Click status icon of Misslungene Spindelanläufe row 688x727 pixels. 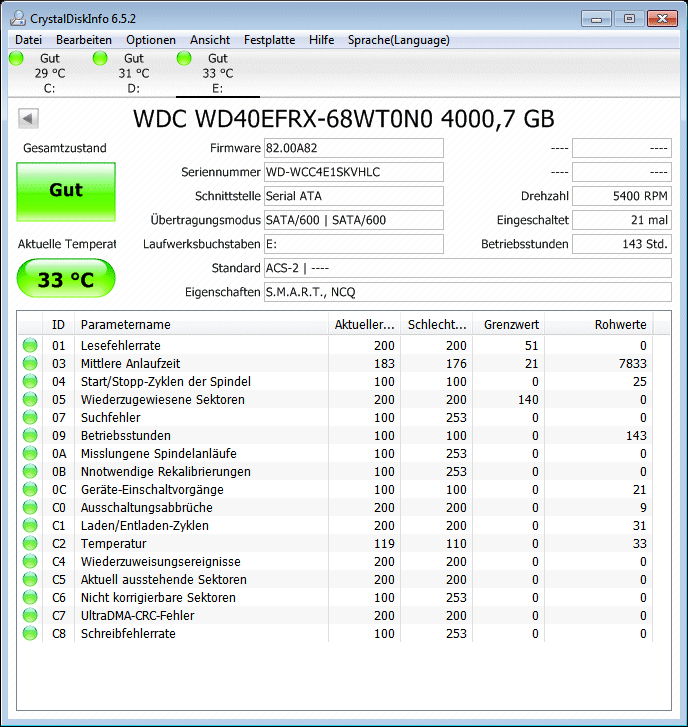point(30,453)
